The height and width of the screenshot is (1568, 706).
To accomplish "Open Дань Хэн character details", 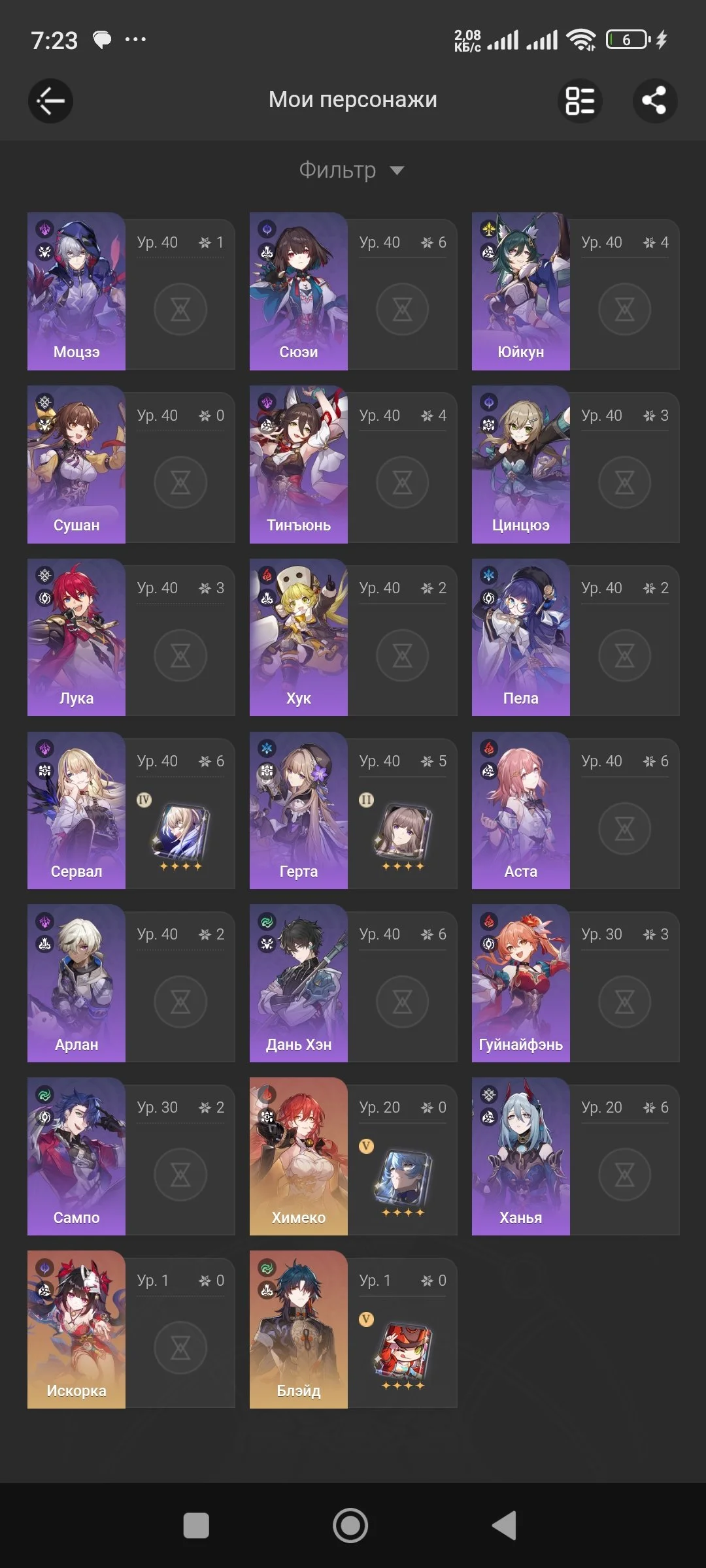I will click(299, 983).
